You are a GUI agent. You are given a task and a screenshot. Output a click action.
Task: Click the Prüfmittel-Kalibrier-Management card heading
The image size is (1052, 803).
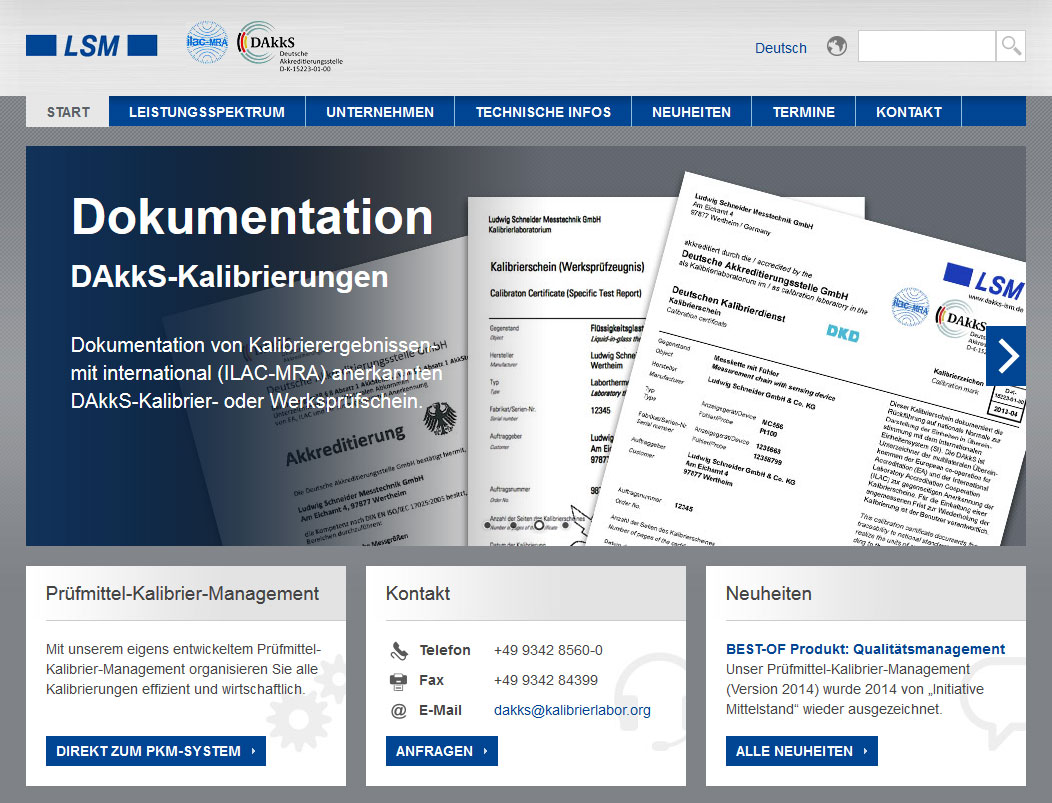[182, 593]
